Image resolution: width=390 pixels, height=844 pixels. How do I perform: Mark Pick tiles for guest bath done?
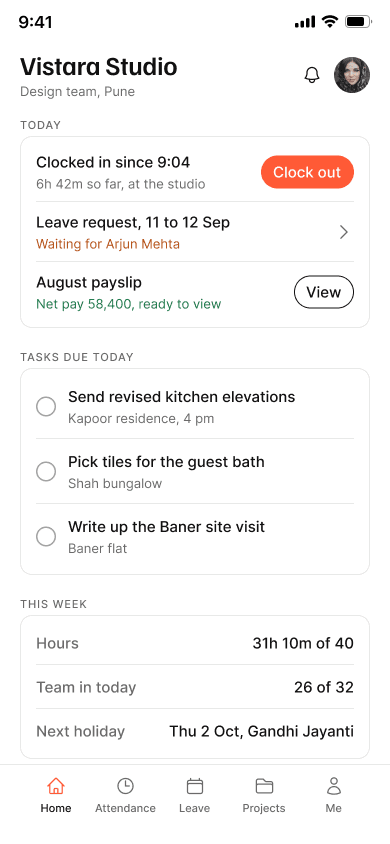pos(46,472)
